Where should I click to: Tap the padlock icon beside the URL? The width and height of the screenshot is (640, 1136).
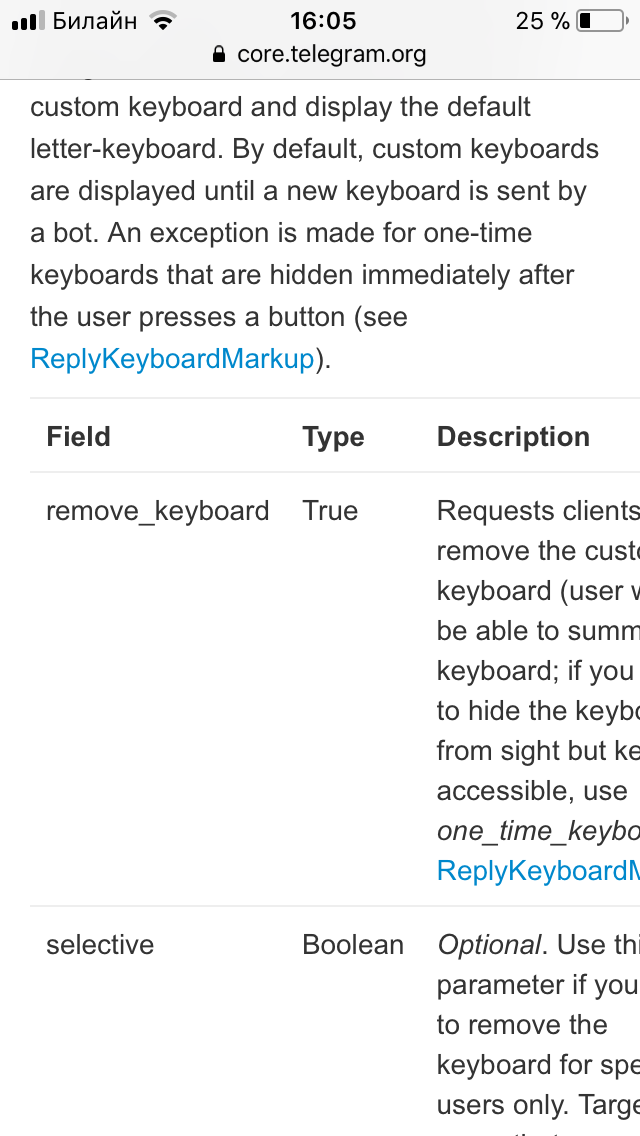219,54
